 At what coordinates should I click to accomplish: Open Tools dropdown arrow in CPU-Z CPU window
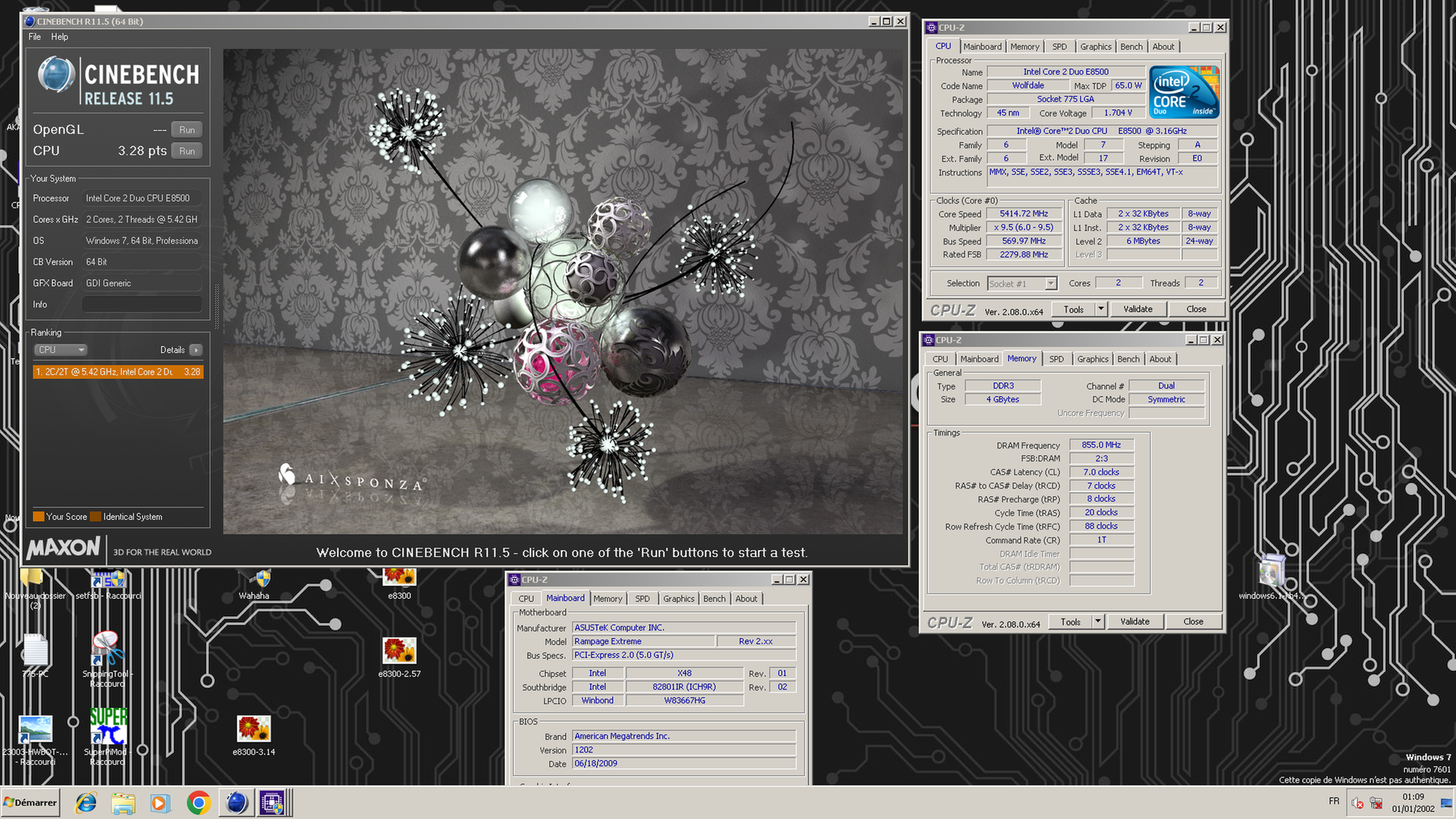[x=1101, y=309]
